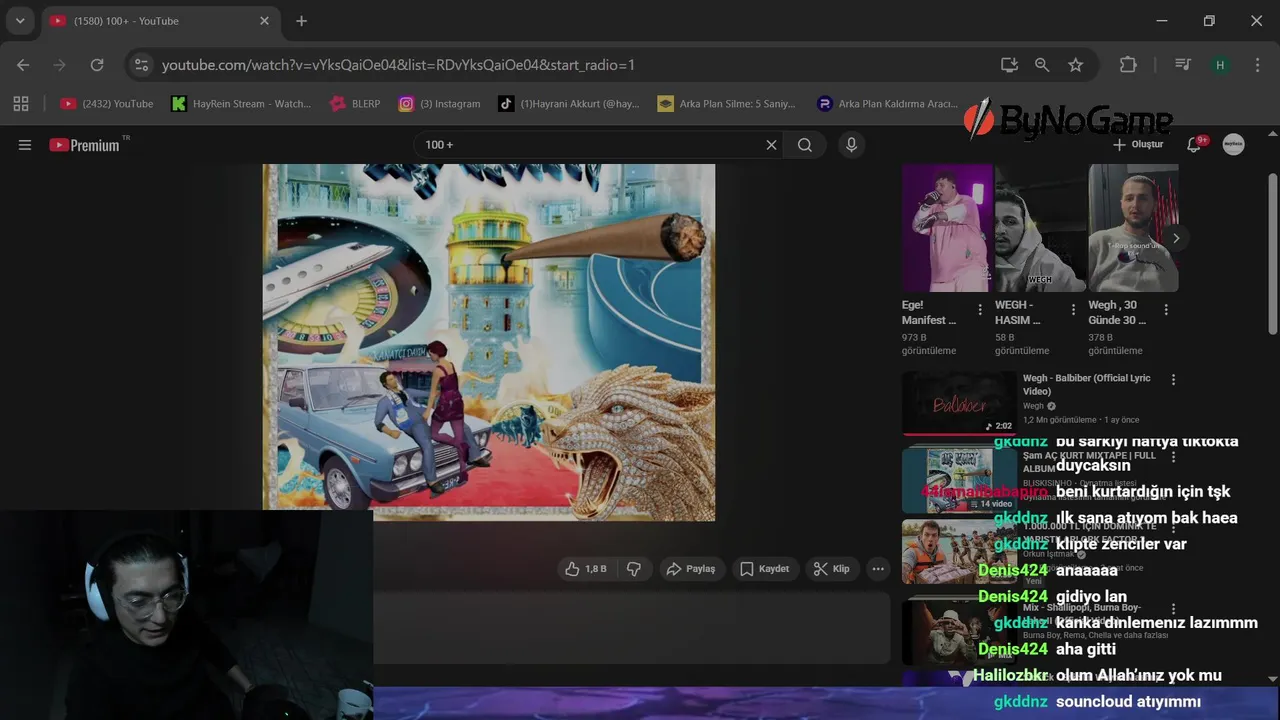Click the video player album artwork

(x=489, y=342)
